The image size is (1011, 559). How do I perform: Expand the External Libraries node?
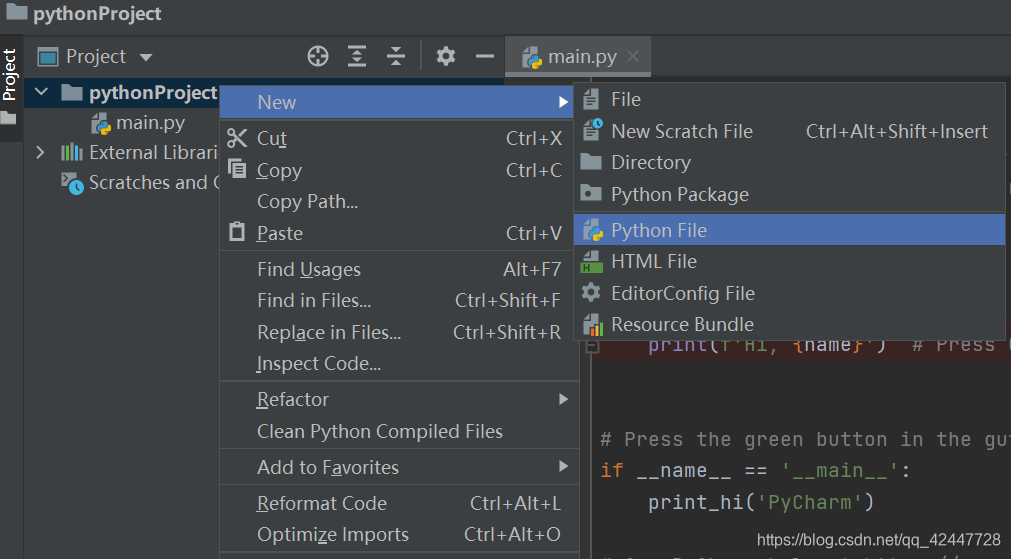coord(40,152)
